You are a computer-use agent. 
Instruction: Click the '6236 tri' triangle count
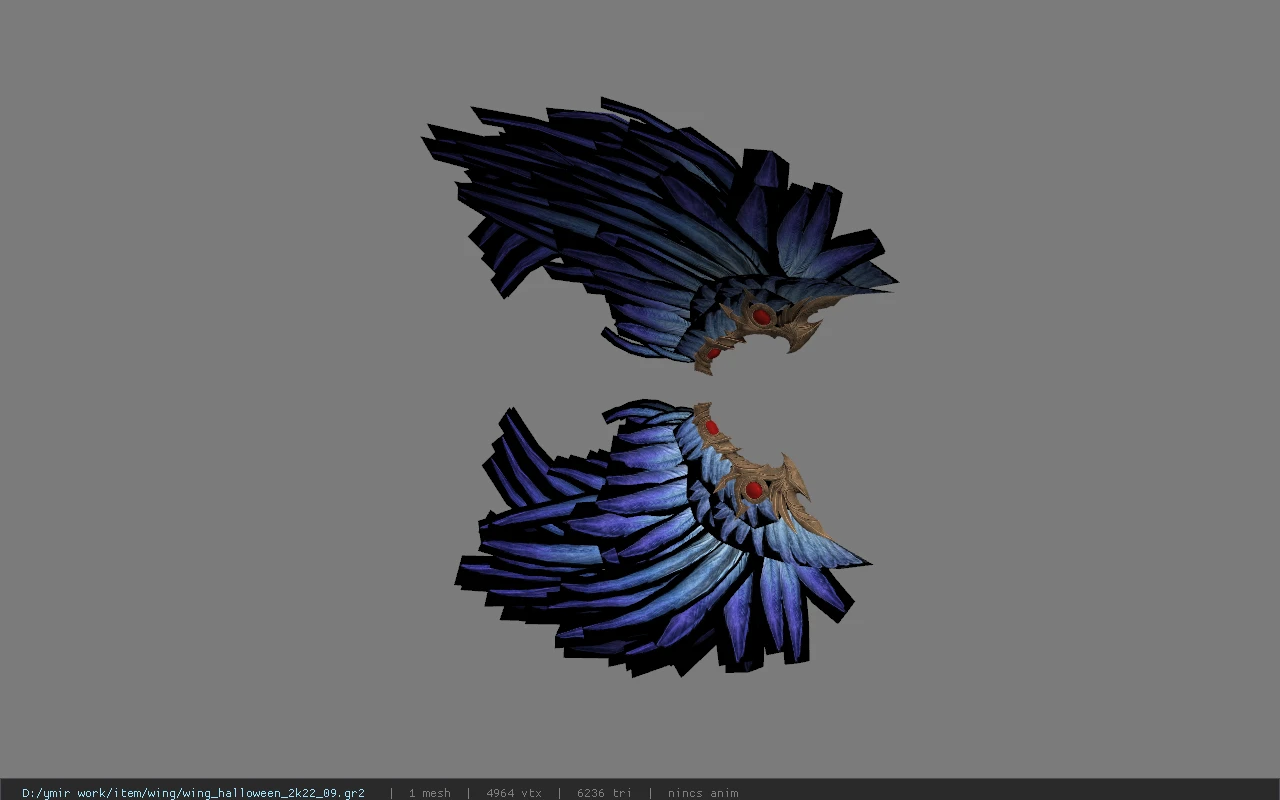tap(604, 793)
